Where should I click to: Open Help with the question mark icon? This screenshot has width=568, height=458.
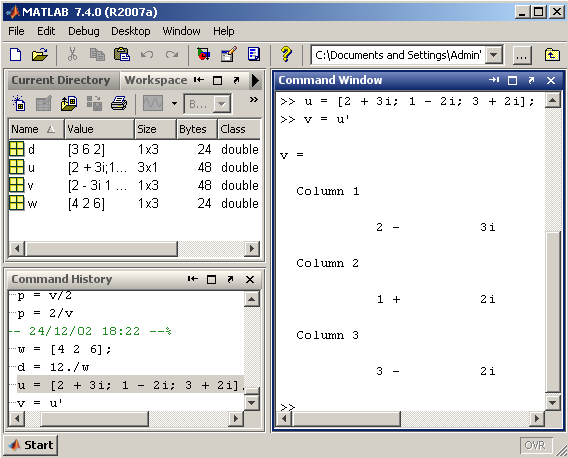coord(286,55)
